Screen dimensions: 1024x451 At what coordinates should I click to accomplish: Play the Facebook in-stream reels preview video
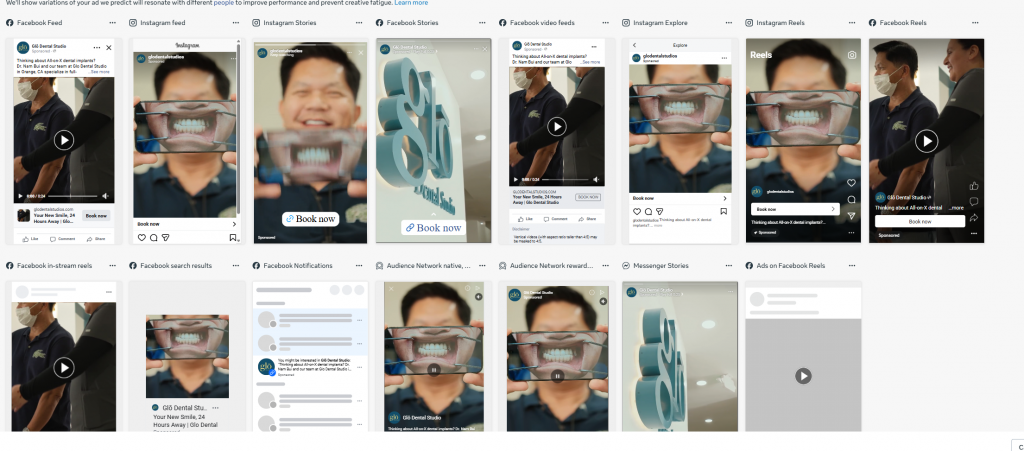(64, 367)
